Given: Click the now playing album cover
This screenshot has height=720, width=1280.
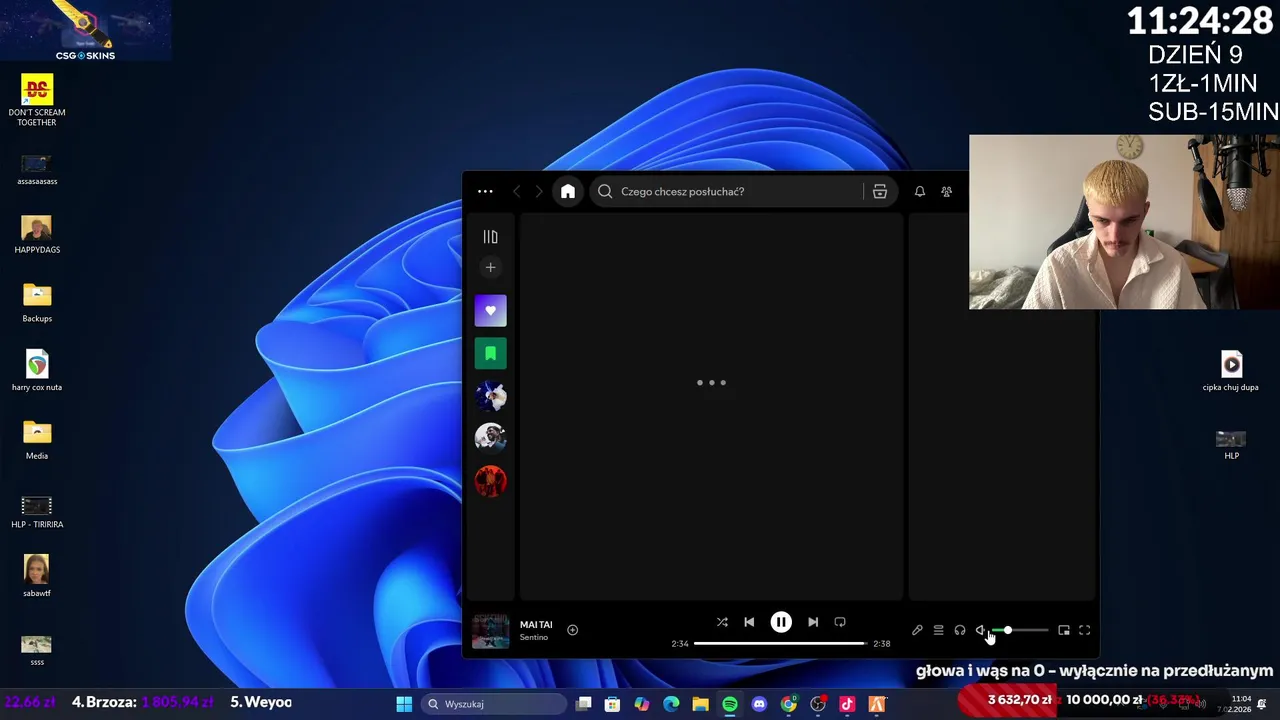Looking at the screenshot, I should click(x=490, y=631).
